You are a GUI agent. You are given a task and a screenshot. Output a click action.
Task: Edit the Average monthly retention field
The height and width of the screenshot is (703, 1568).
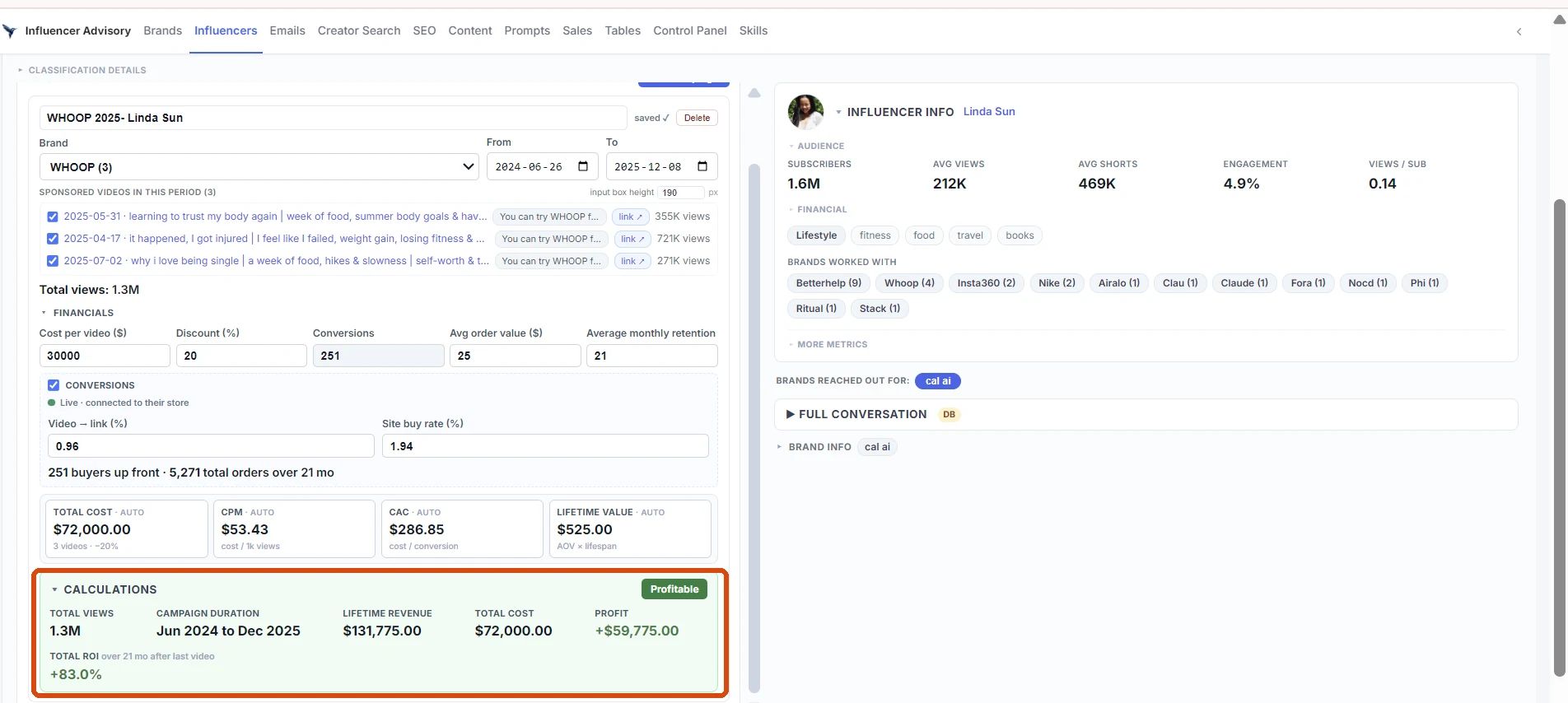click(x=651, y=356)
